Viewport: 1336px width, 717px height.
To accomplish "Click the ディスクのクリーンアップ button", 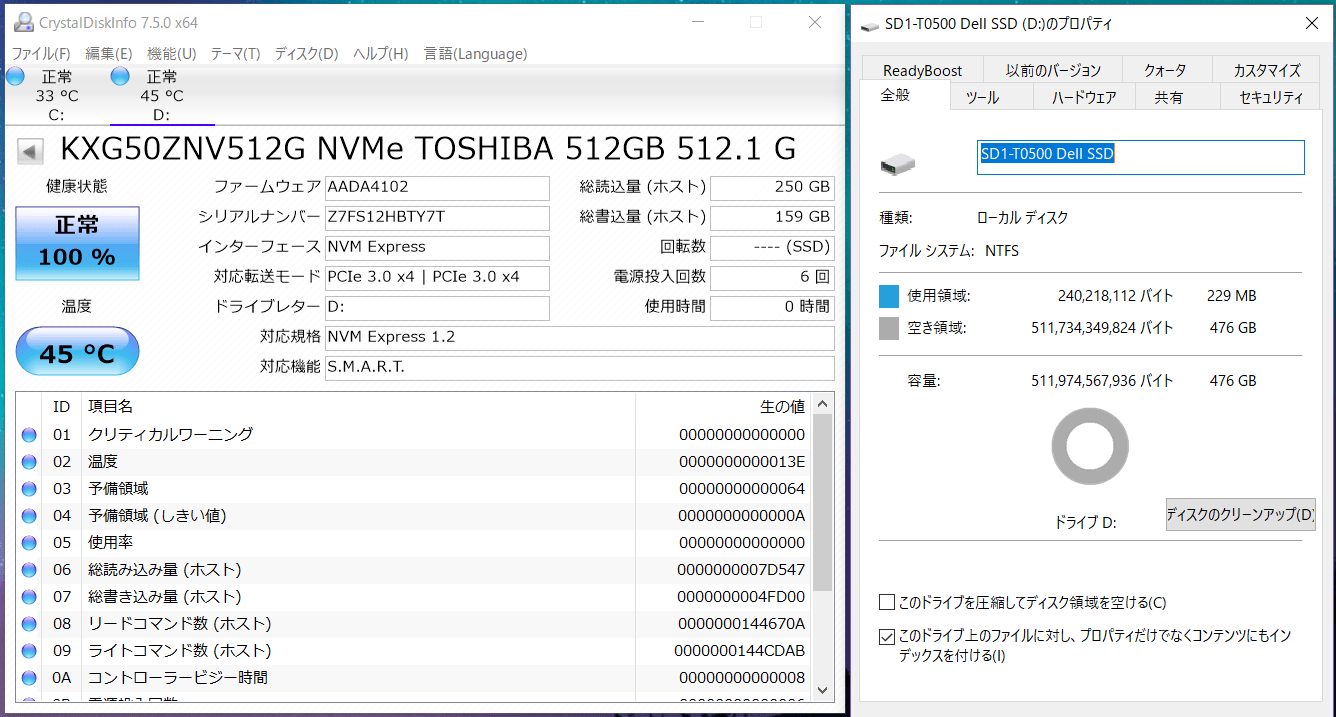I will [x=1240, y=514].
